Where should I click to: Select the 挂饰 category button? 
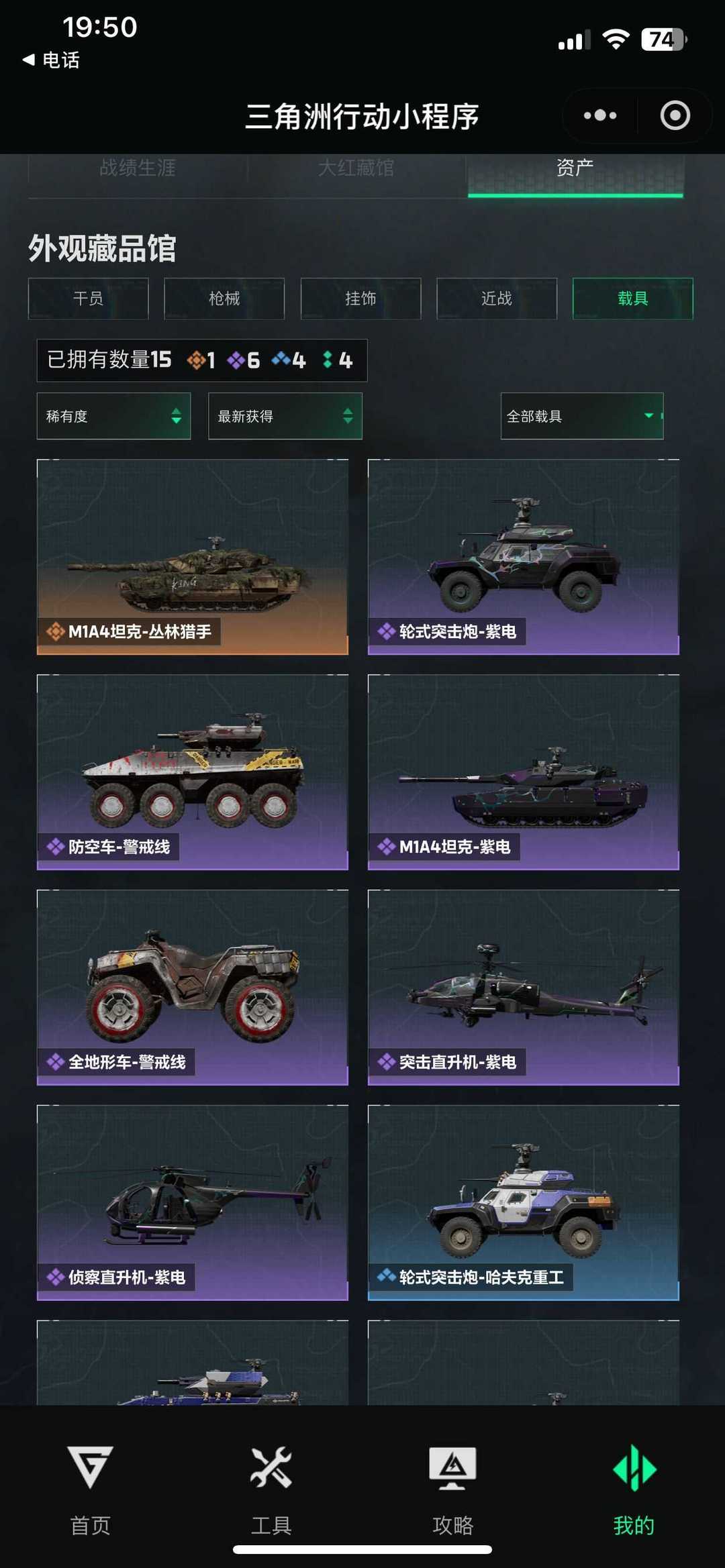coord(361,299)
